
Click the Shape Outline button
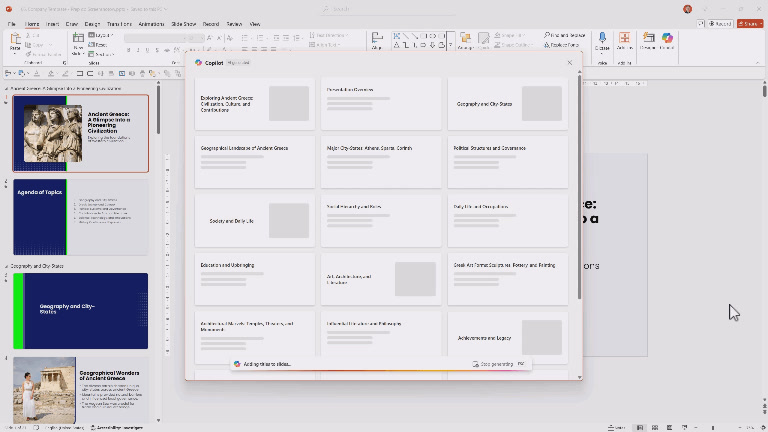coord(513,45)
